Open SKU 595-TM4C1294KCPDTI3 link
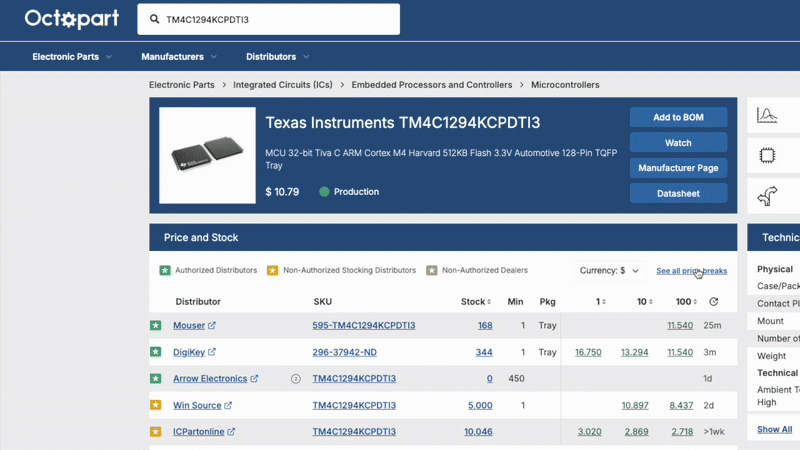Viewport: 800px width, 450px height. pos(364,326)
